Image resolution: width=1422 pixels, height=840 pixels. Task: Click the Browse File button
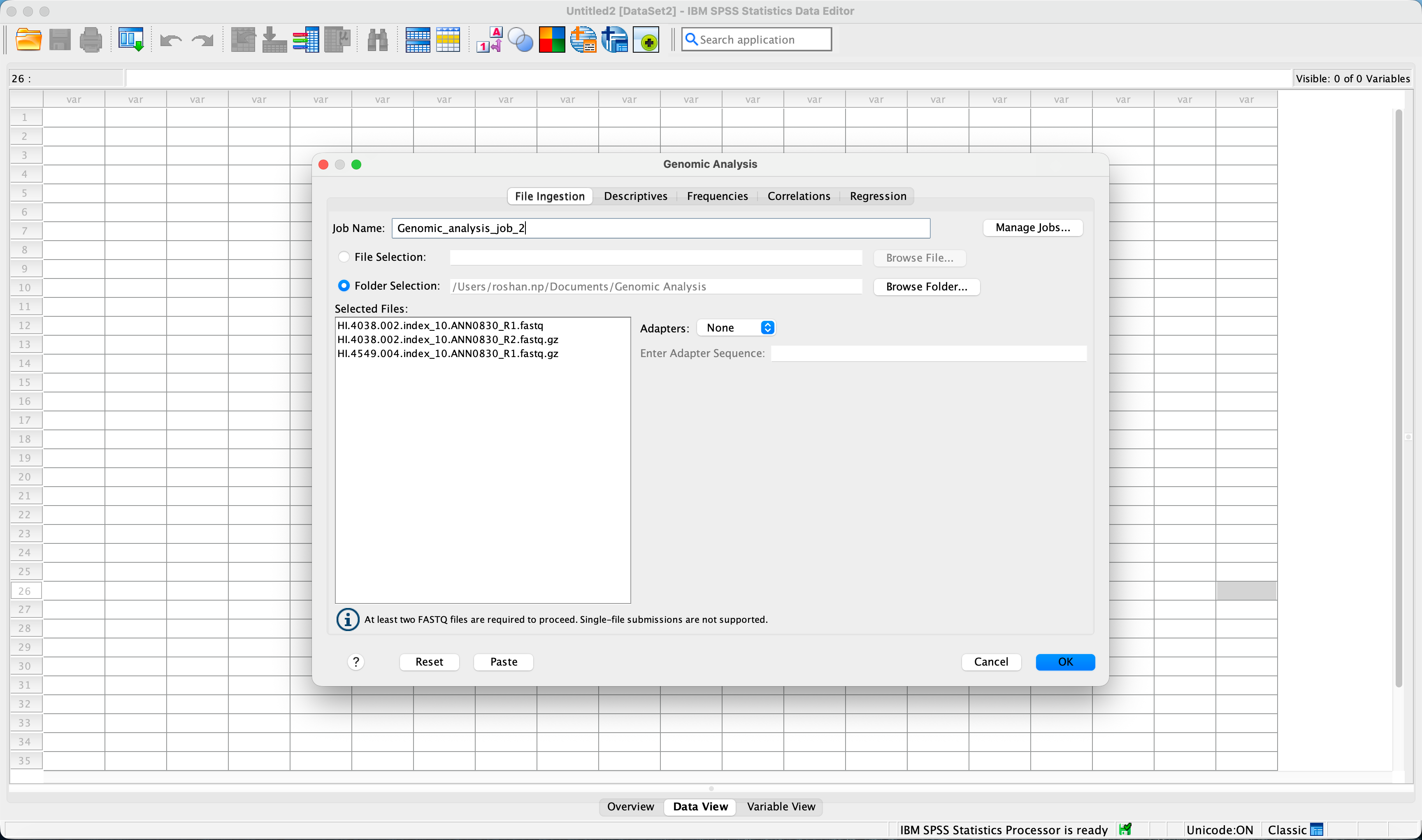(919, 258)
